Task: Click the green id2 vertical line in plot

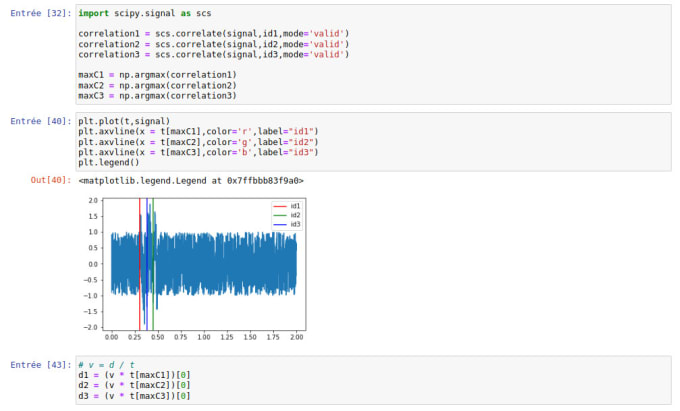Action: tap(153, 264)
